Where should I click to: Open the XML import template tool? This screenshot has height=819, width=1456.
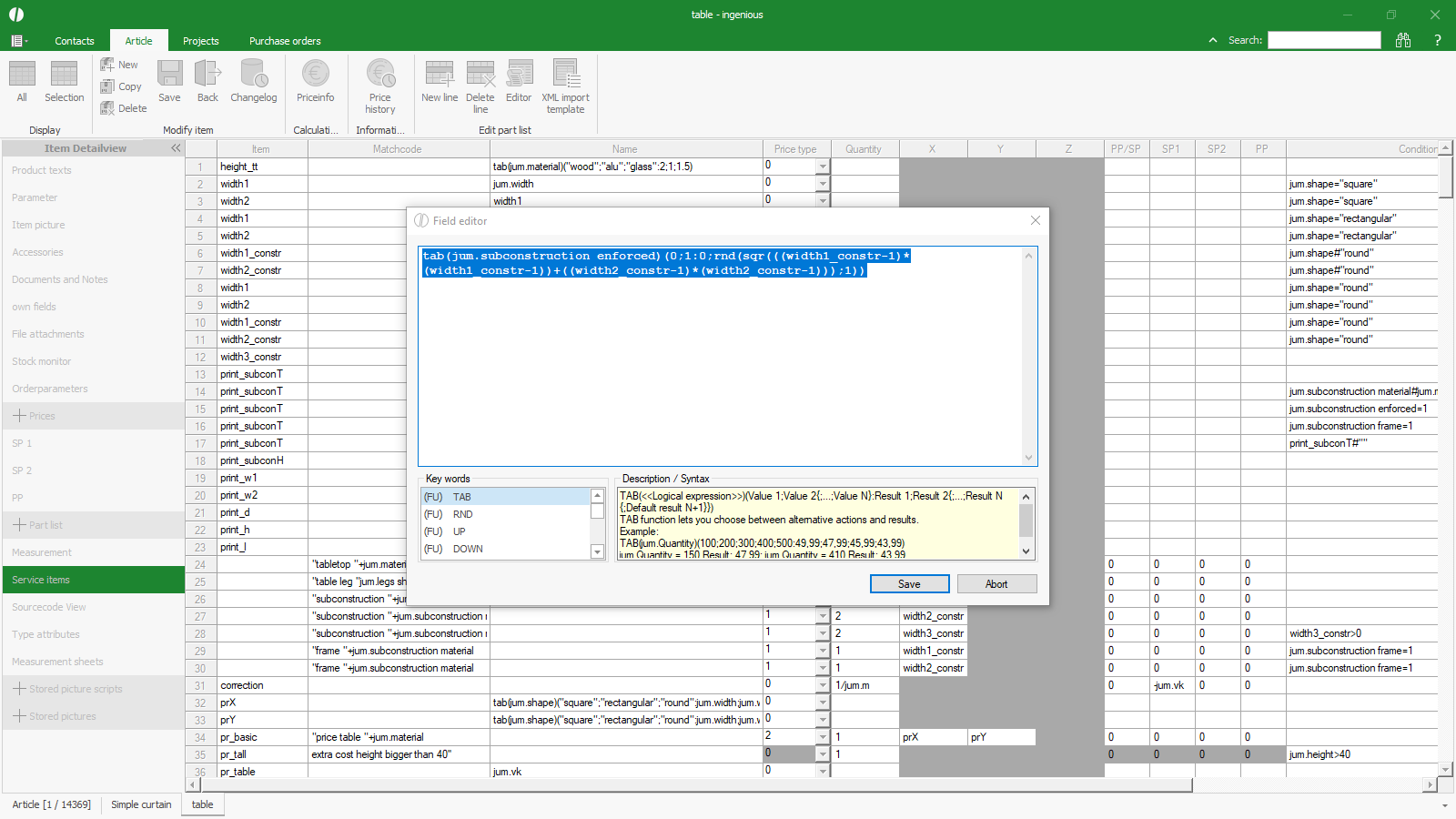click(x=565, y=75)
